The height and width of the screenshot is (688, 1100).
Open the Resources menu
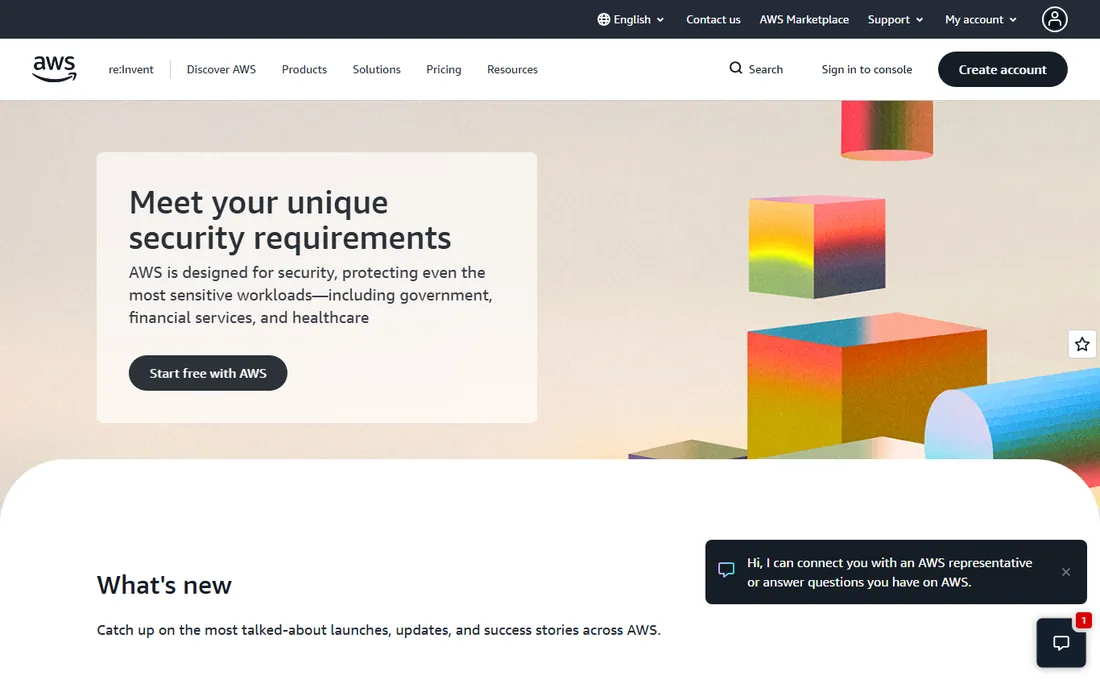(x=512, y=69)
